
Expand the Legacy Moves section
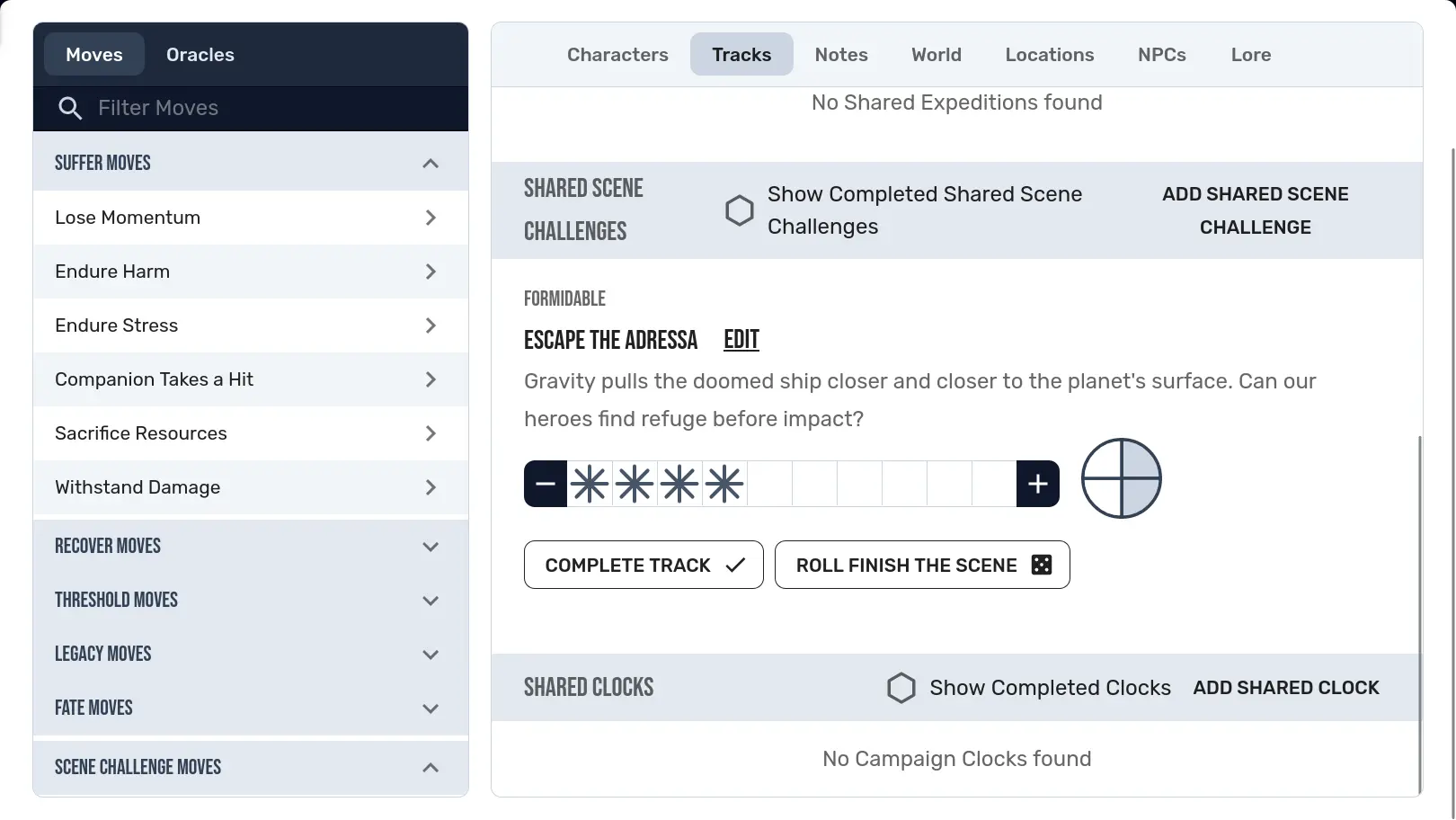[x=431, y=655]
